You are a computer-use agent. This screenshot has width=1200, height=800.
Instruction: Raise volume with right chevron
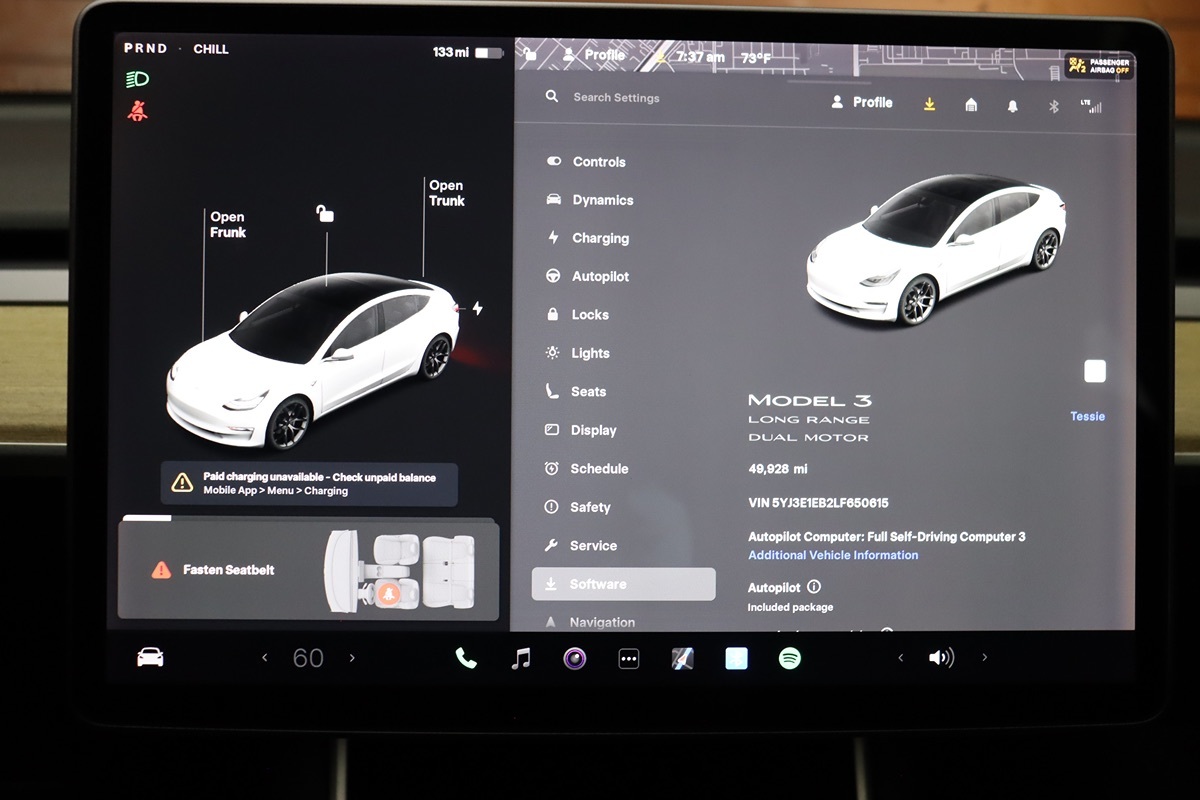985,657
